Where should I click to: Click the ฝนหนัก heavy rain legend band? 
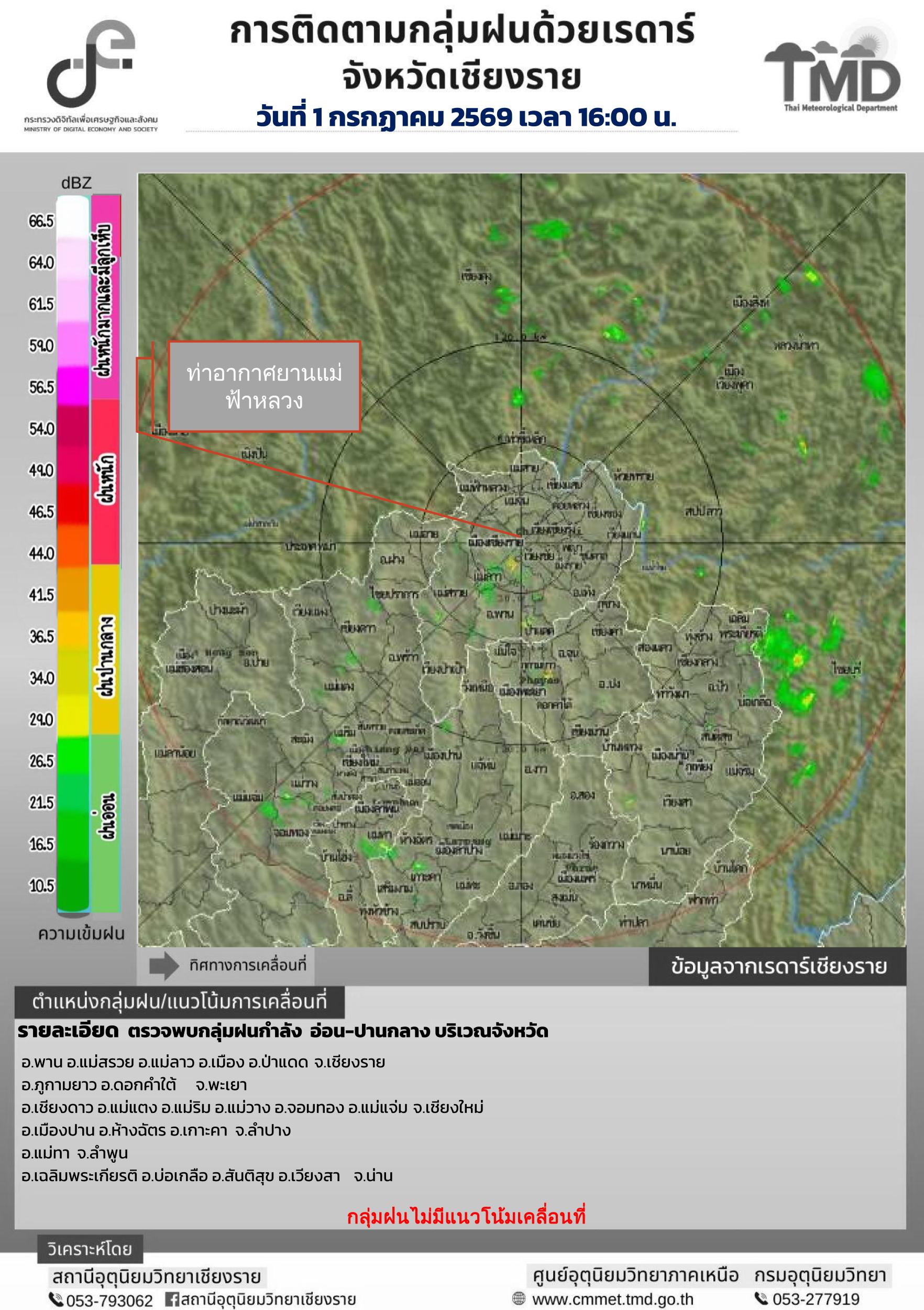coord(105,482)
